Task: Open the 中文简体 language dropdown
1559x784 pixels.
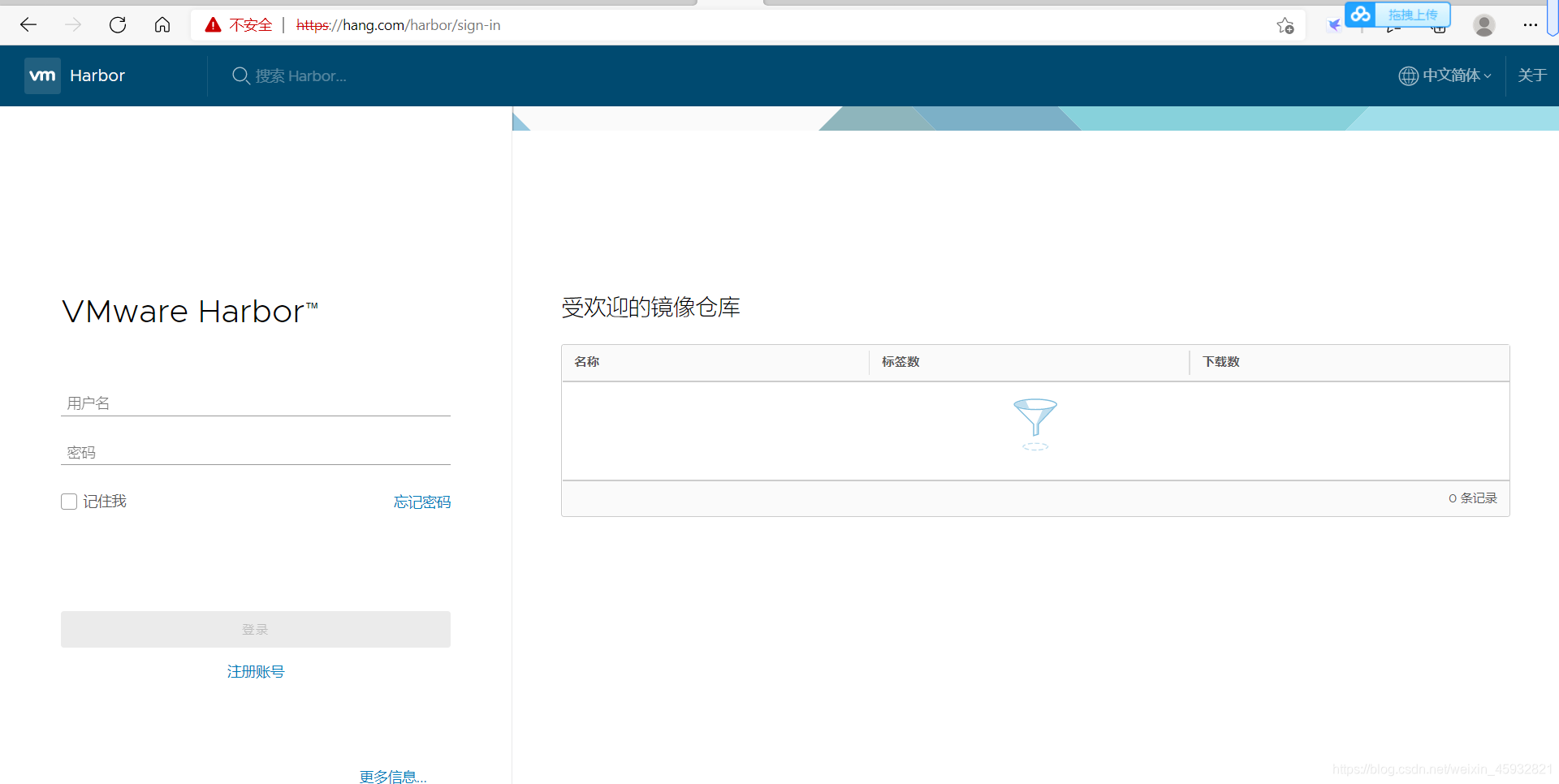Action: click(x=1453, y=75)
